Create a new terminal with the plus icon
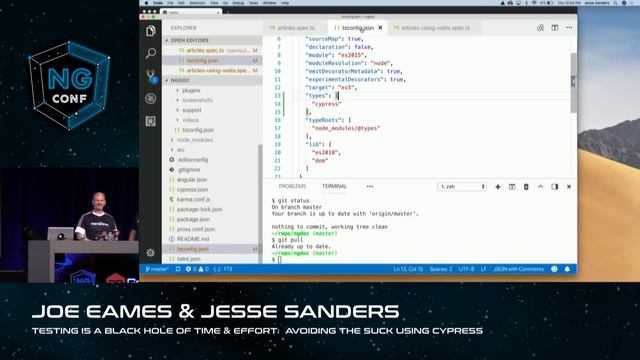Image resolution: width=640 pixels, height=360 pixels. pyautogui.click(x=498, y=187)
